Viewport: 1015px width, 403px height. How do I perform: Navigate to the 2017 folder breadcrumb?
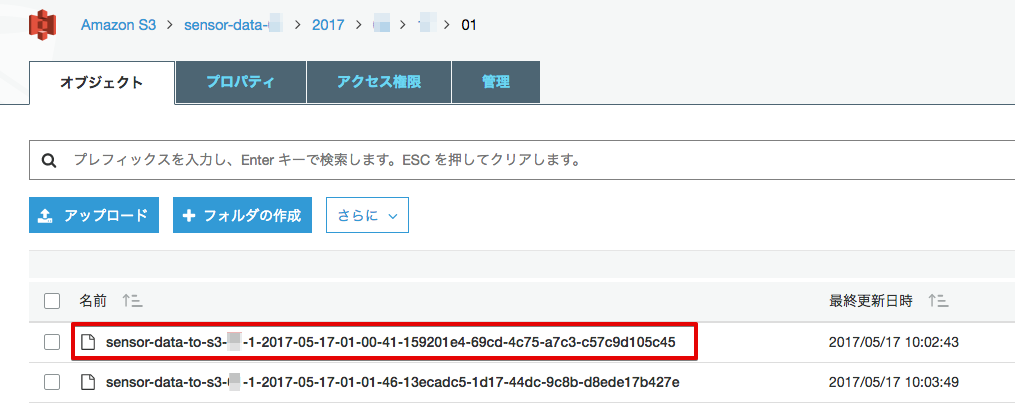coord(328,25)
